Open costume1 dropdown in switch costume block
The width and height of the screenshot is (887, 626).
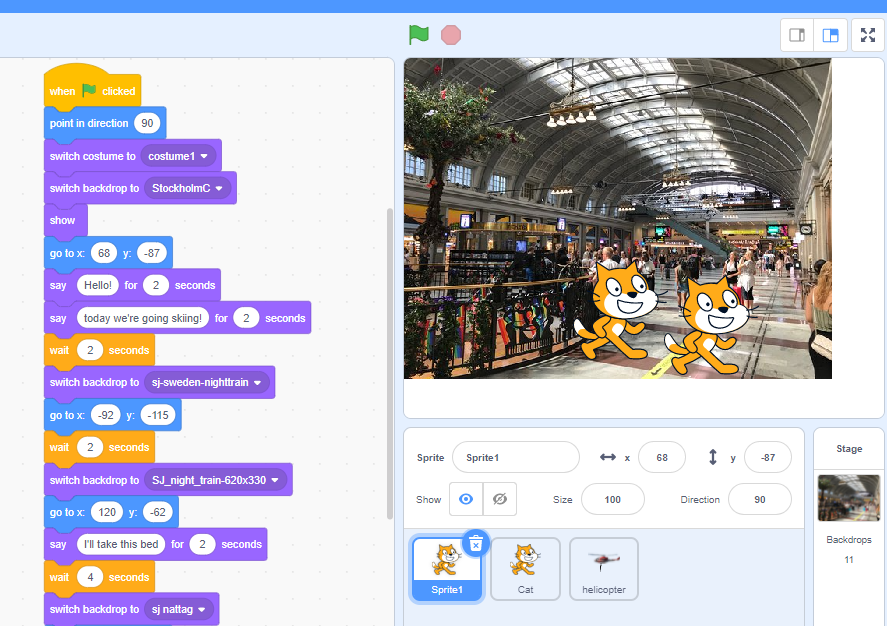coord(178,156)
